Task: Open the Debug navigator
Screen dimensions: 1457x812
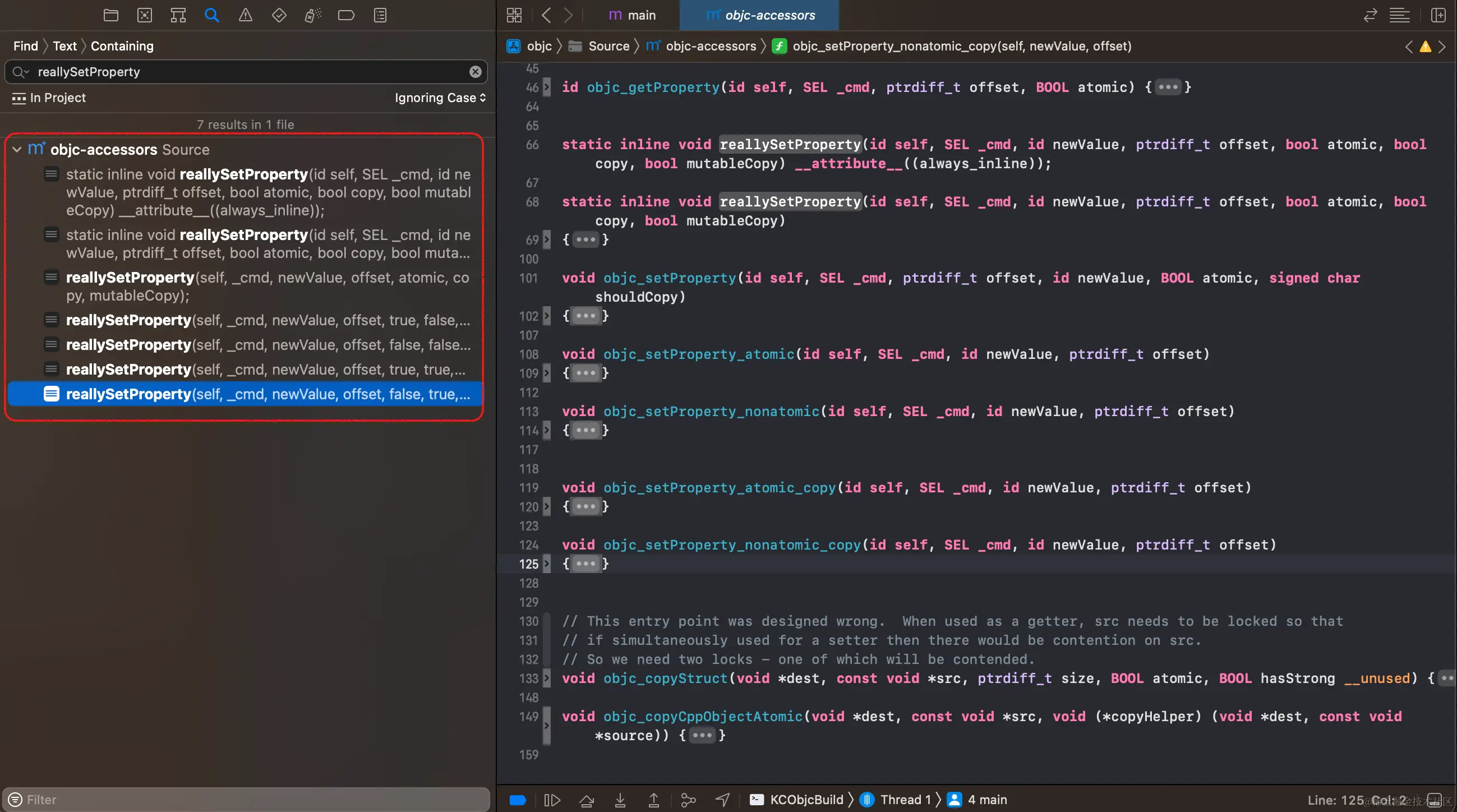Action: pos(313,15)
